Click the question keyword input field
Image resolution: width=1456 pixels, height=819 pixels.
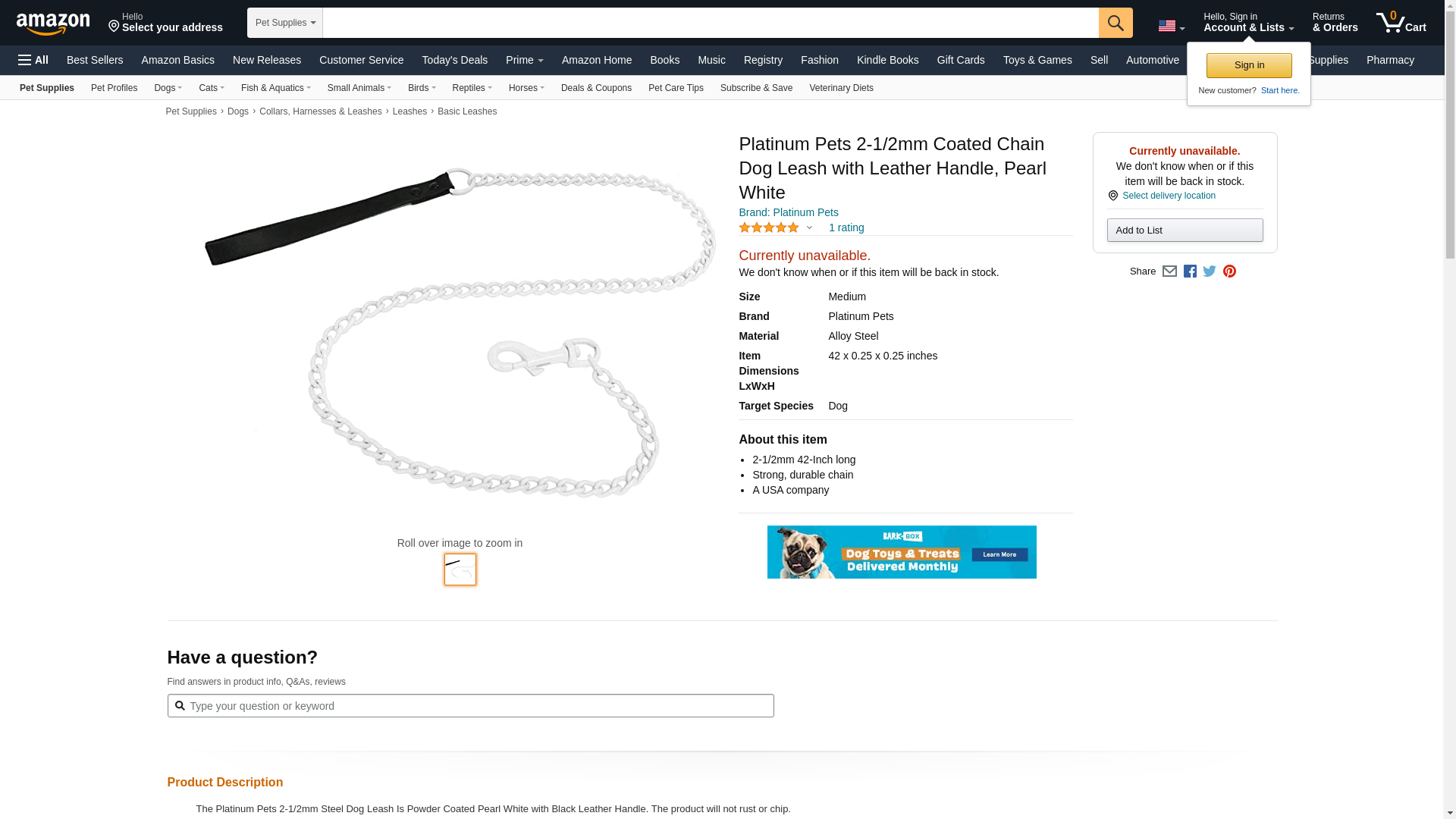coord(470,706)
